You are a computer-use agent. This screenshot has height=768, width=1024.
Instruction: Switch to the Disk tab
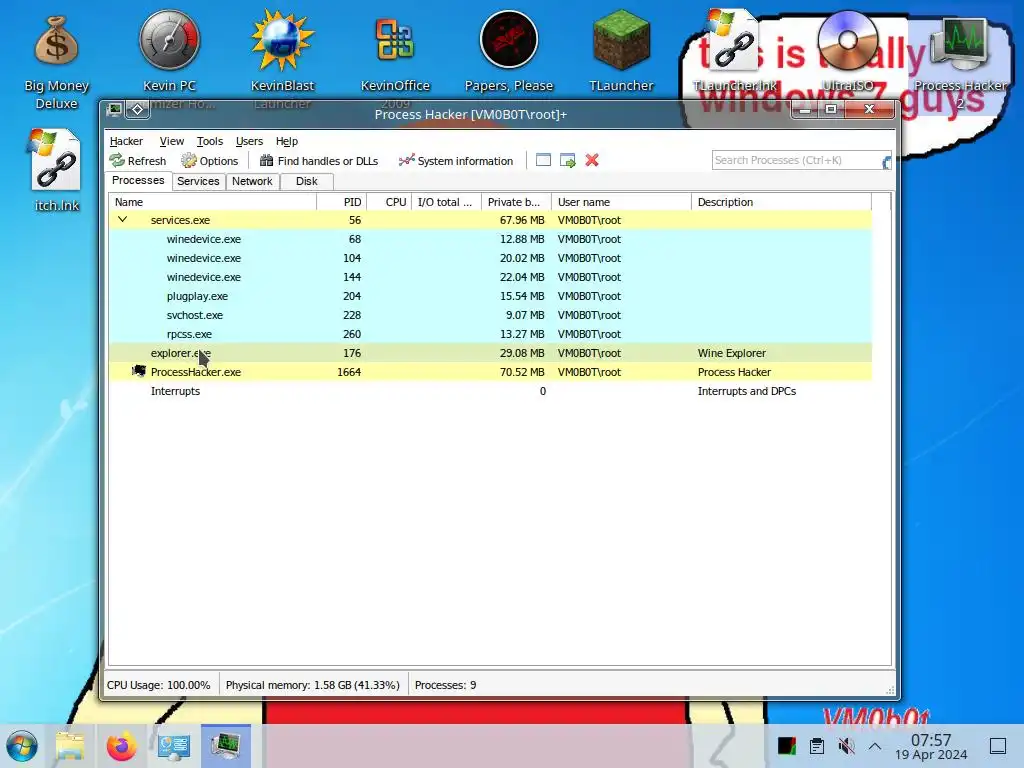(x=306, y=181)
